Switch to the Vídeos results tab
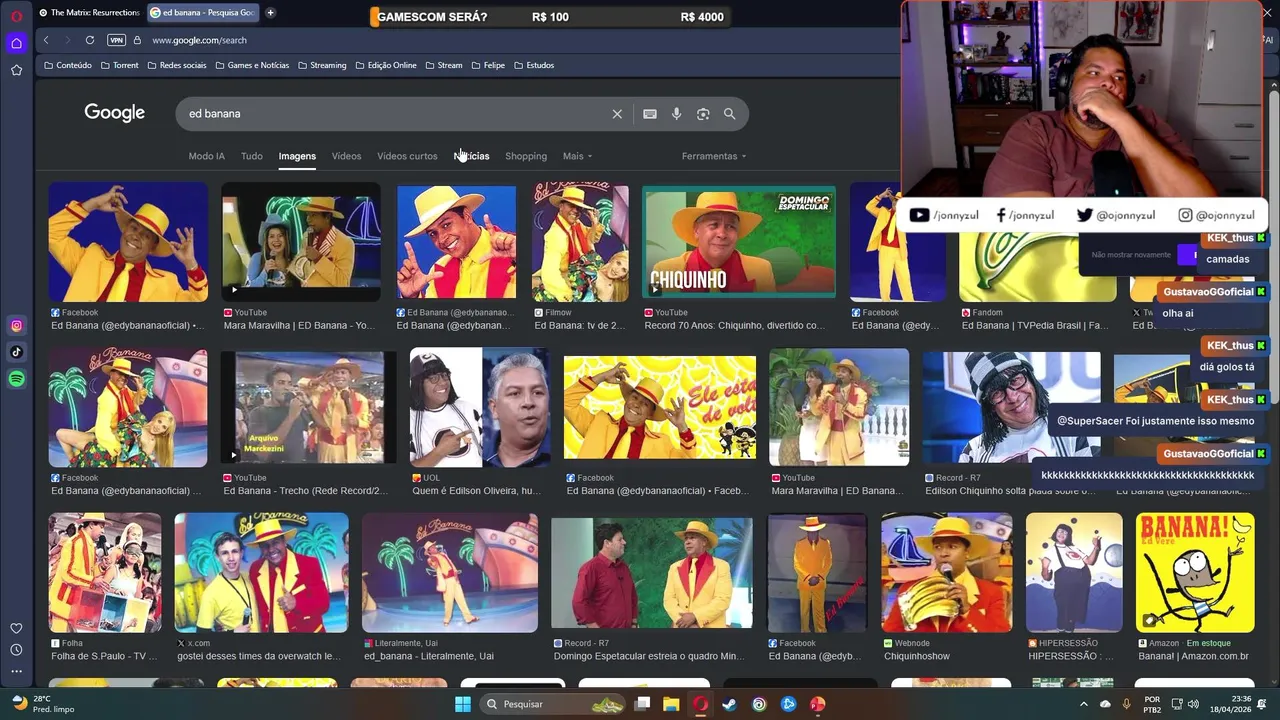This screenshot has width=1280, height=720. [x=347, y=156]
